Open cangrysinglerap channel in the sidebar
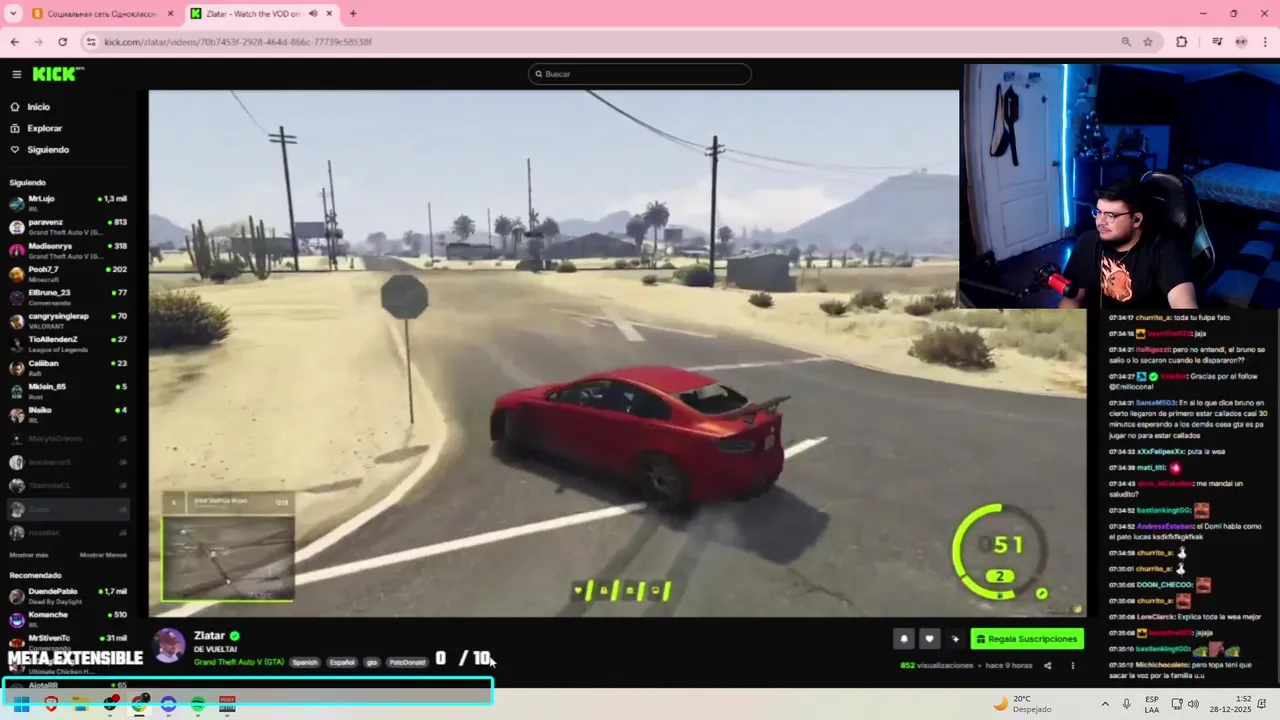Screen dimensions: 1280x720 pos(68,321)
